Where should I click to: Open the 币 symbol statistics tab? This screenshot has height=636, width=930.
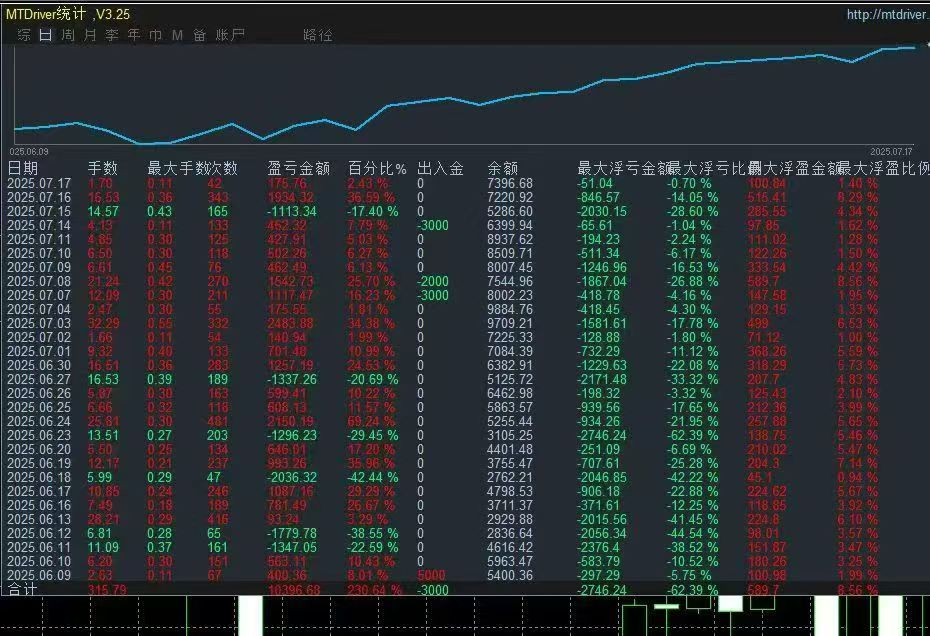[x=155, y=35]
